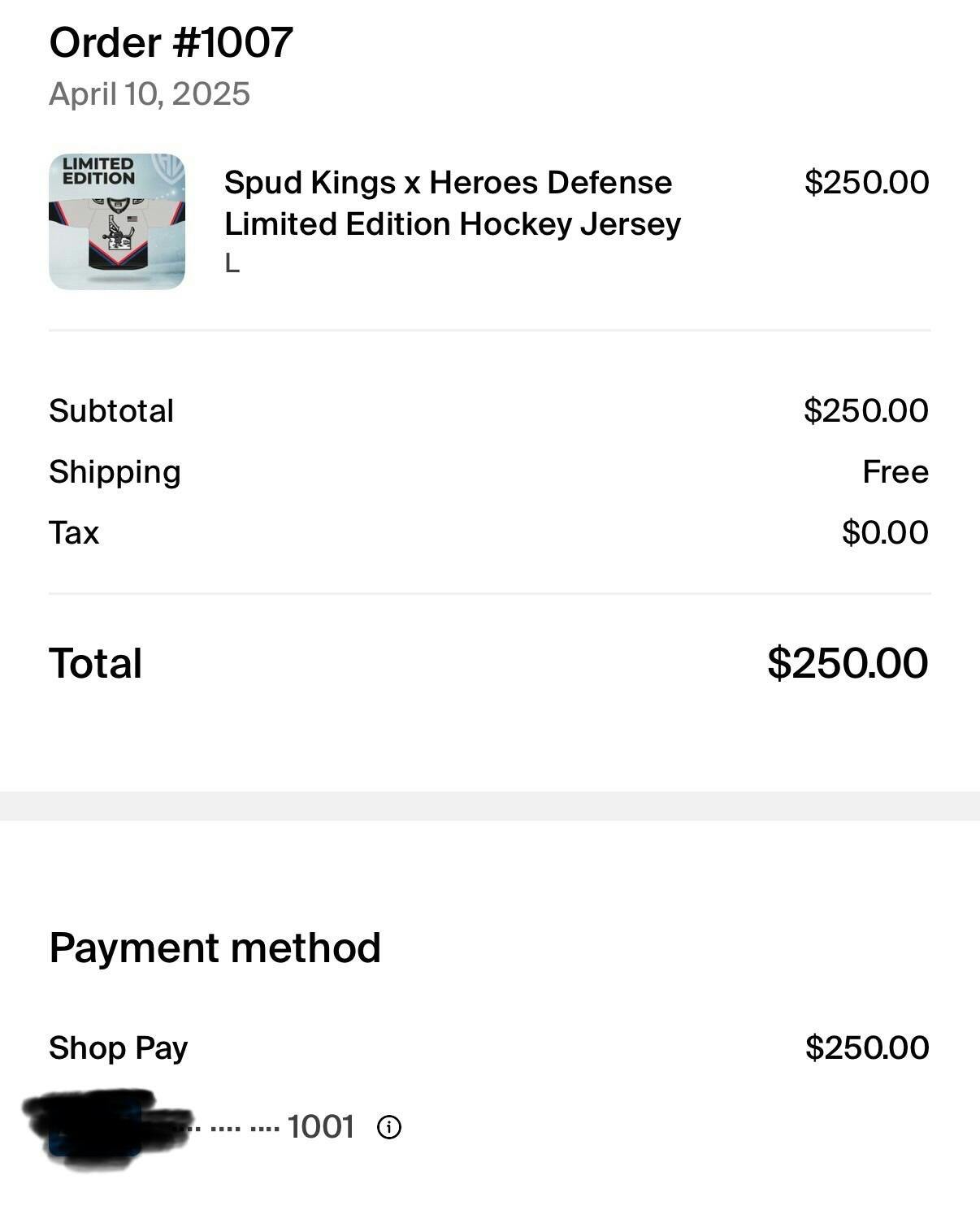Image resolution: width=980 pixels, height=1210 pixels.
Task: Select the April 10, 2025 order date
Action: coord(150,94)
